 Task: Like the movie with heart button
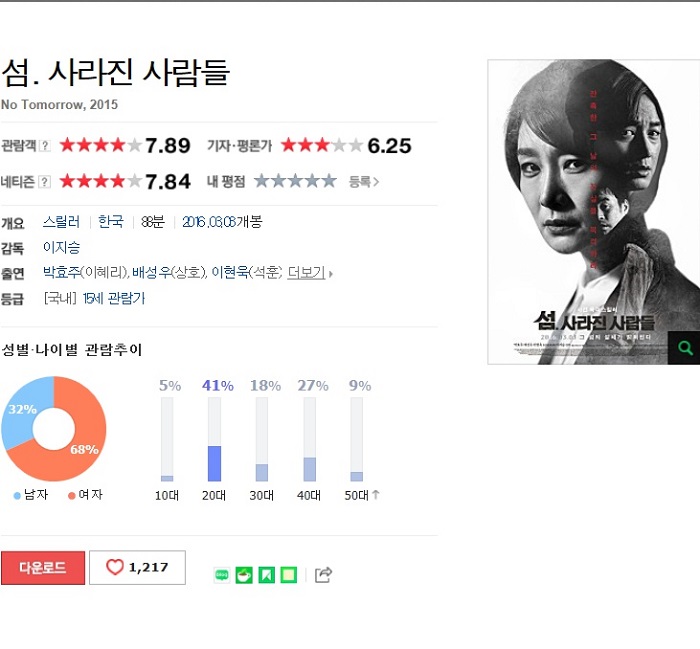[x=138, y=567]
